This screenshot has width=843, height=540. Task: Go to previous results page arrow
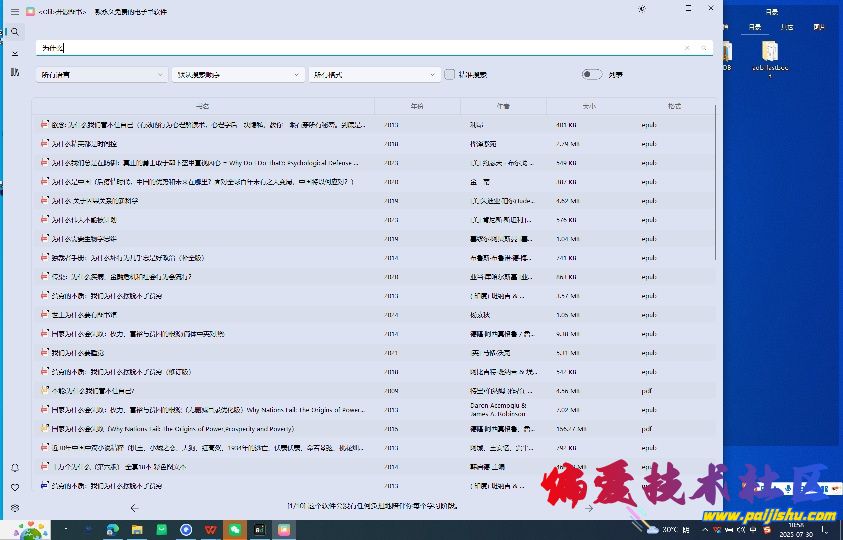pyautogui.click(x=135, y=508)
